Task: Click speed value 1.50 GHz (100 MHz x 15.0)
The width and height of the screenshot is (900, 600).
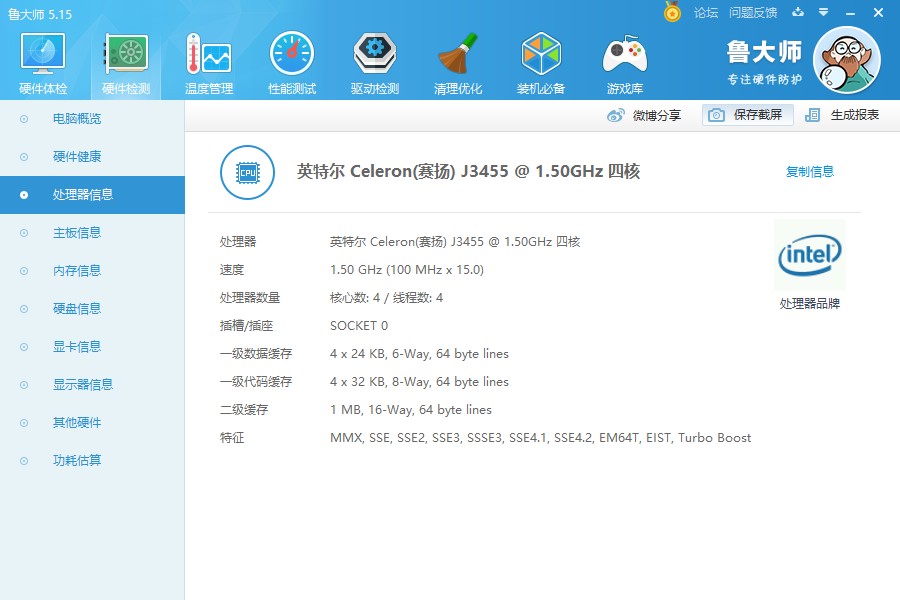Action: (407, 270)
